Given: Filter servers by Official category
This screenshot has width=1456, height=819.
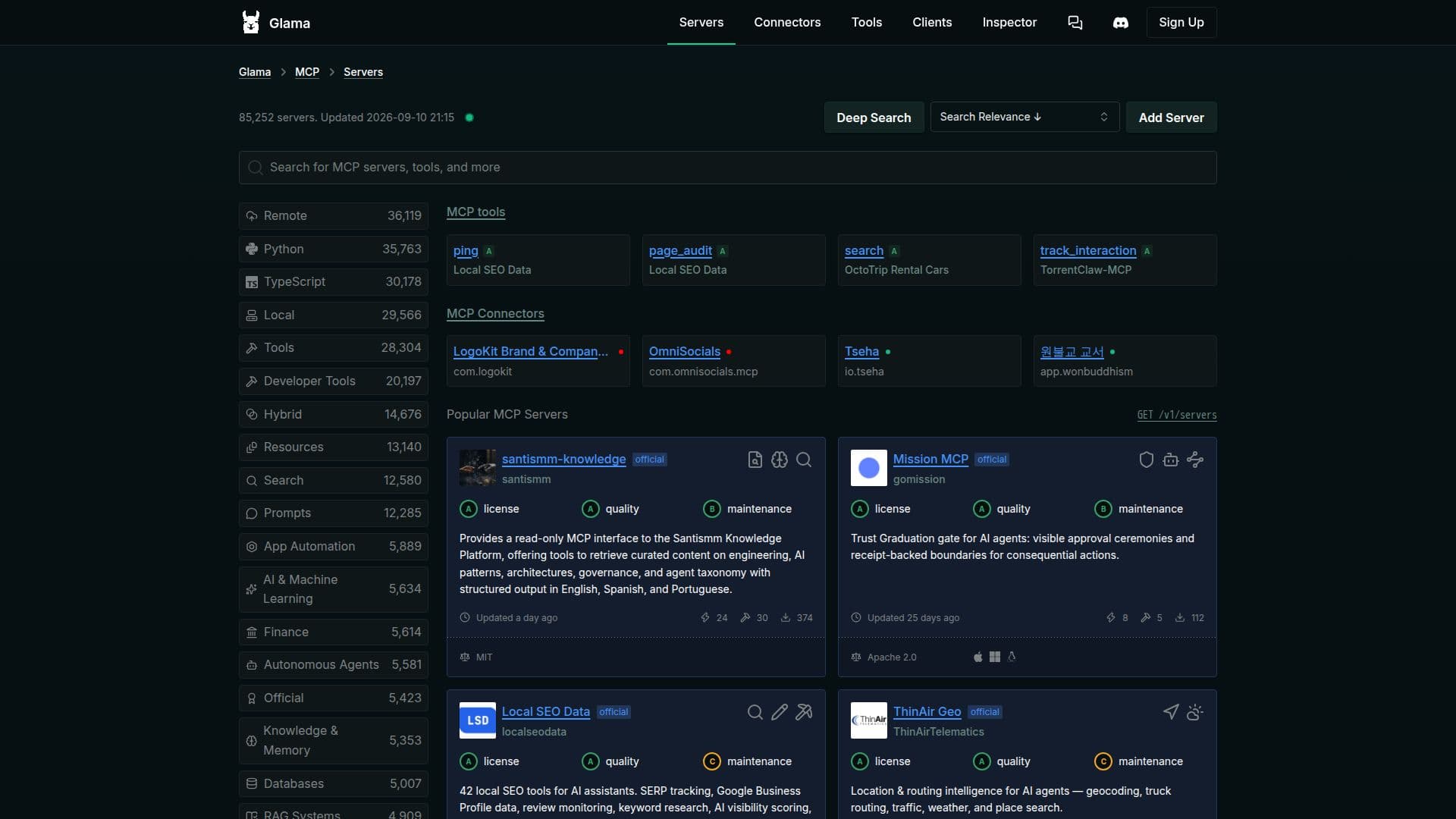Looking at the screenshot, I should [x=334, y=698].
